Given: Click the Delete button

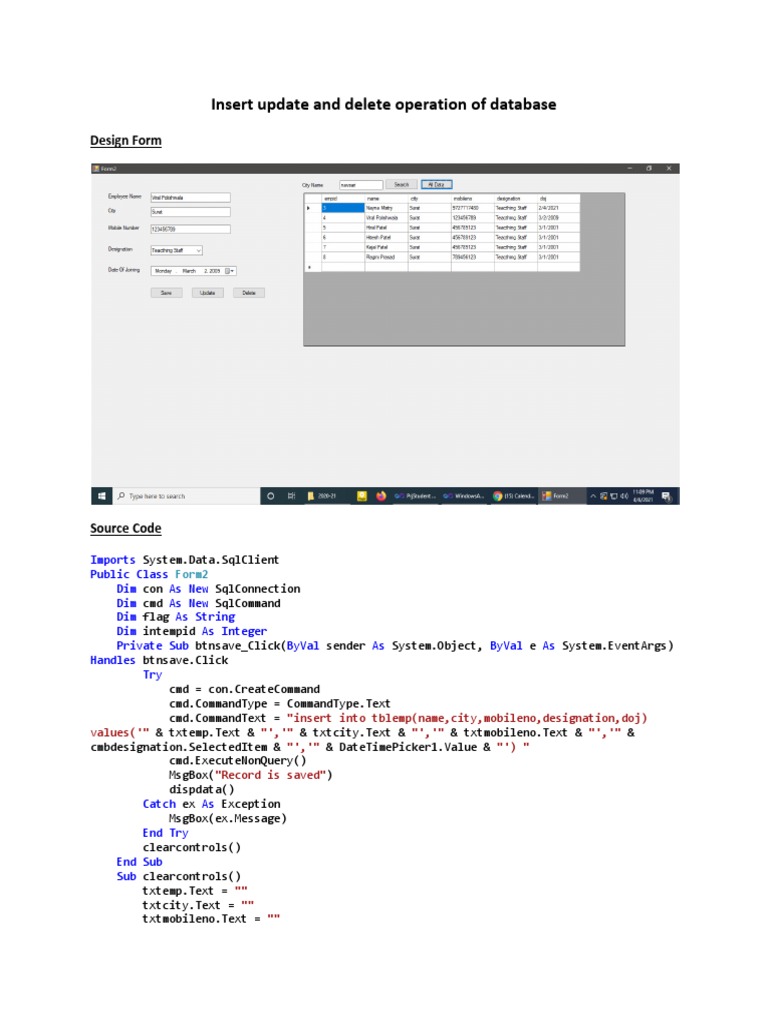Looking at the screenshot, I should click(x=248, y=293).
